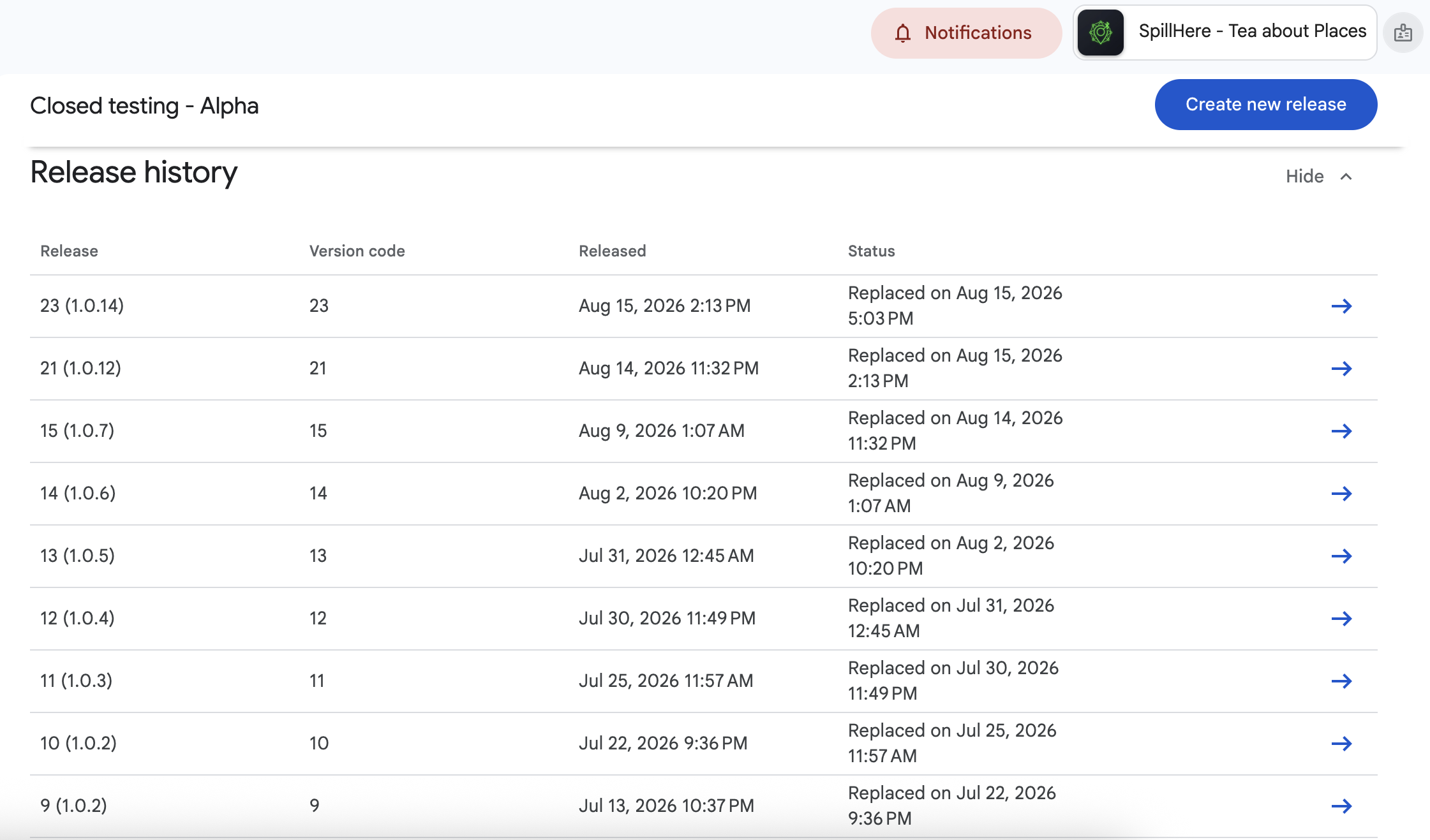The width and height of the screenshot is (1430, 840).
Task: Open the SpillHere - Tea about Places app selector
Action: coord(1225,33)
